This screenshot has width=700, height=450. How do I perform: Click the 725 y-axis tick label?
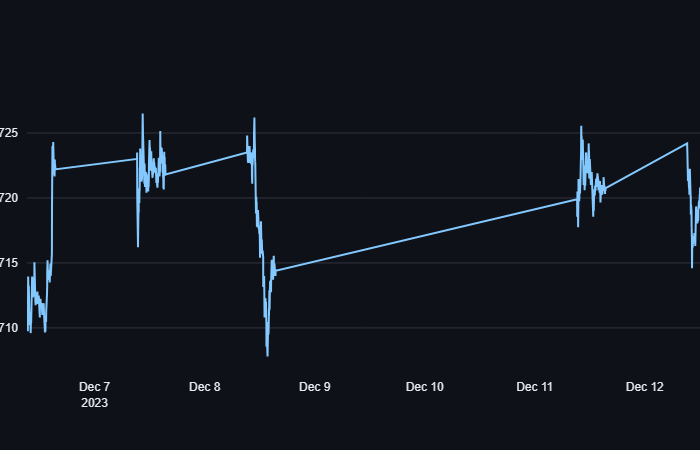(8, 133)
